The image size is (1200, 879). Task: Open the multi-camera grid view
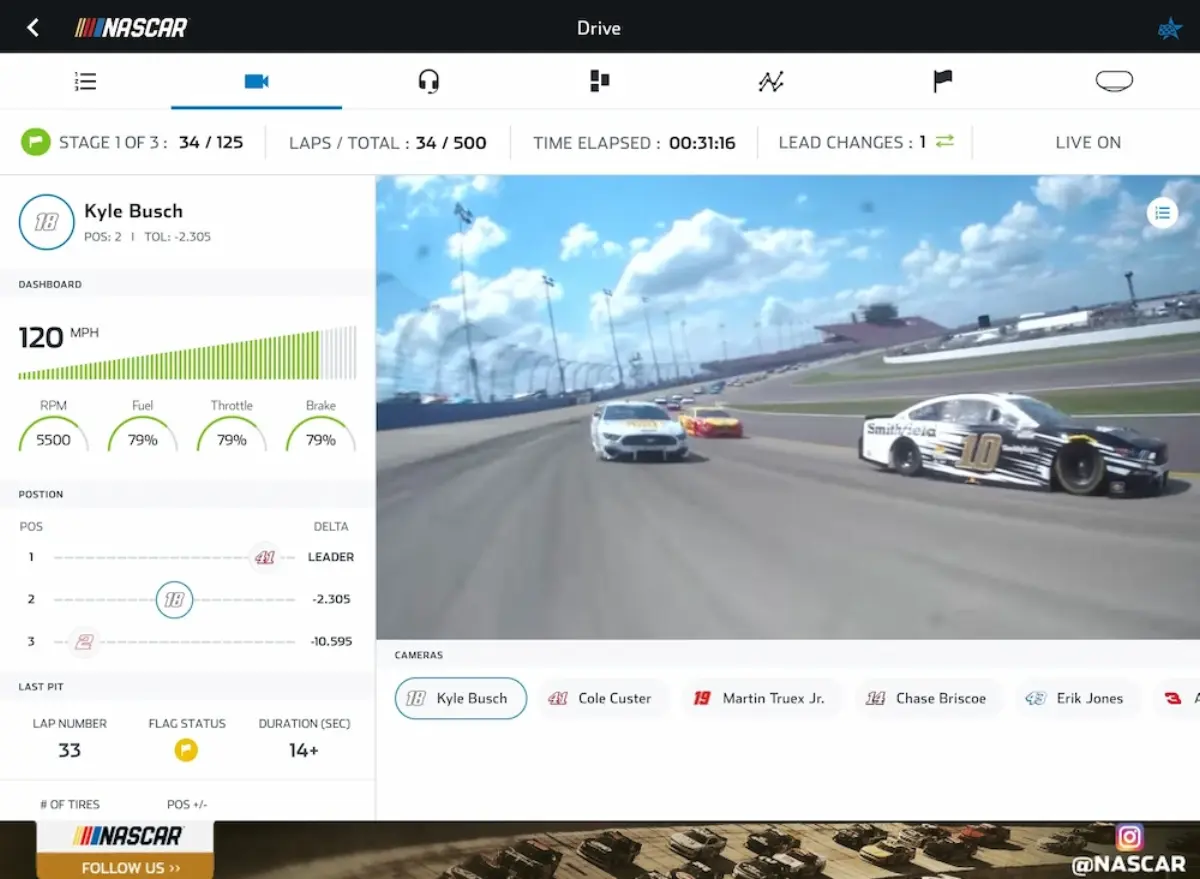click(x=599, y=82)
